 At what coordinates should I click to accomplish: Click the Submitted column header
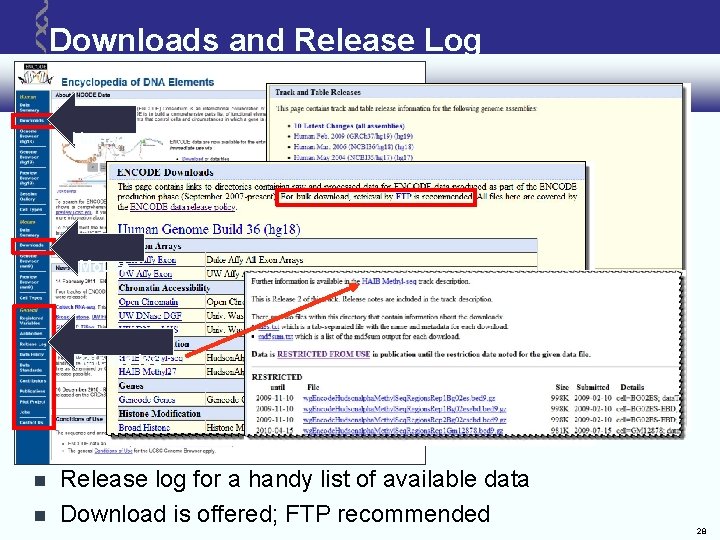(593, 387)
